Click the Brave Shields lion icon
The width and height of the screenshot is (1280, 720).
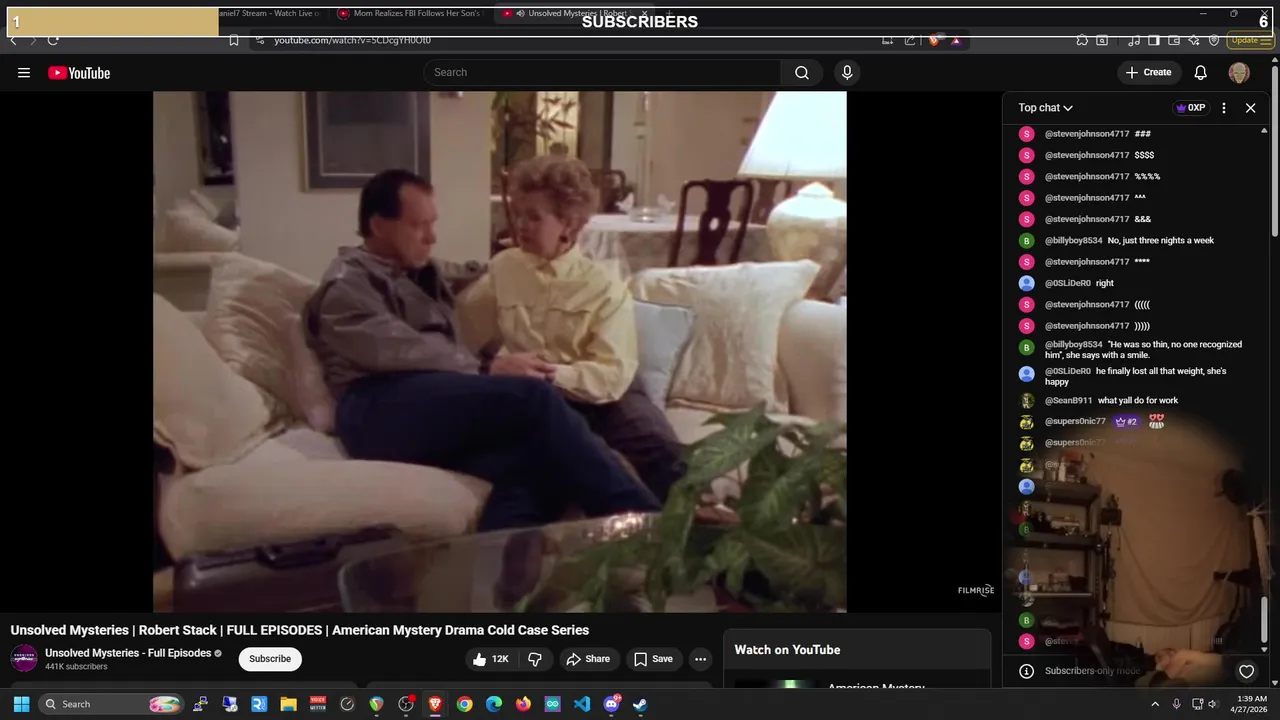[934, 40]
